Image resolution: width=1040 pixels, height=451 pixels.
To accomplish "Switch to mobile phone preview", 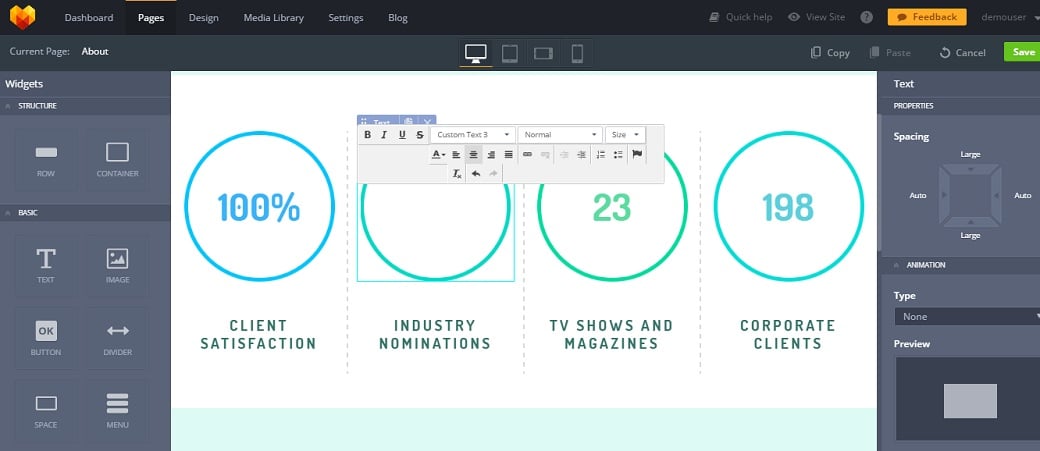I will [x=577, y=53].
